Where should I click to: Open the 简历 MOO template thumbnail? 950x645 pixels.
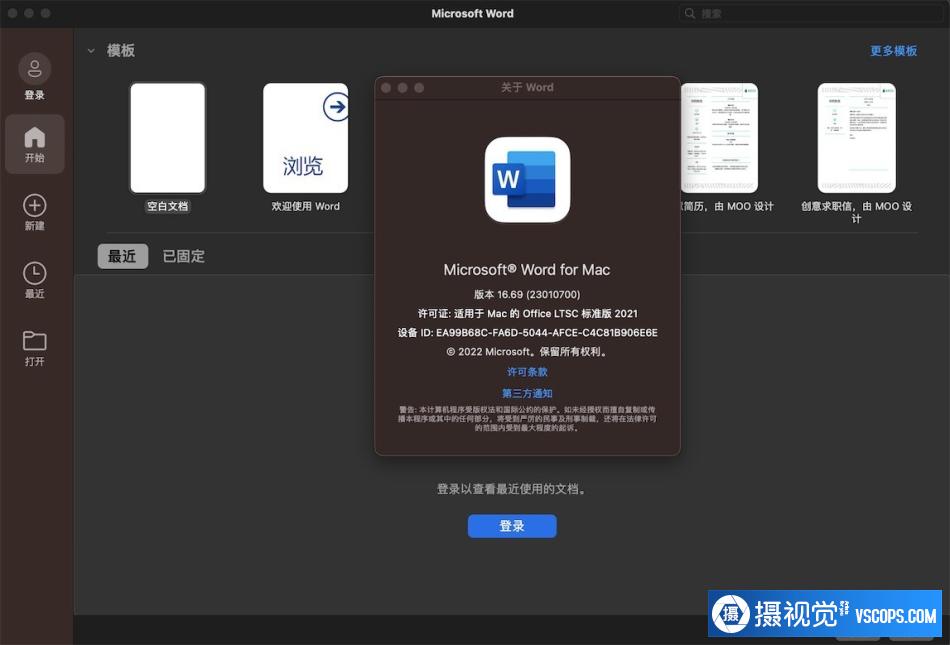720,138
